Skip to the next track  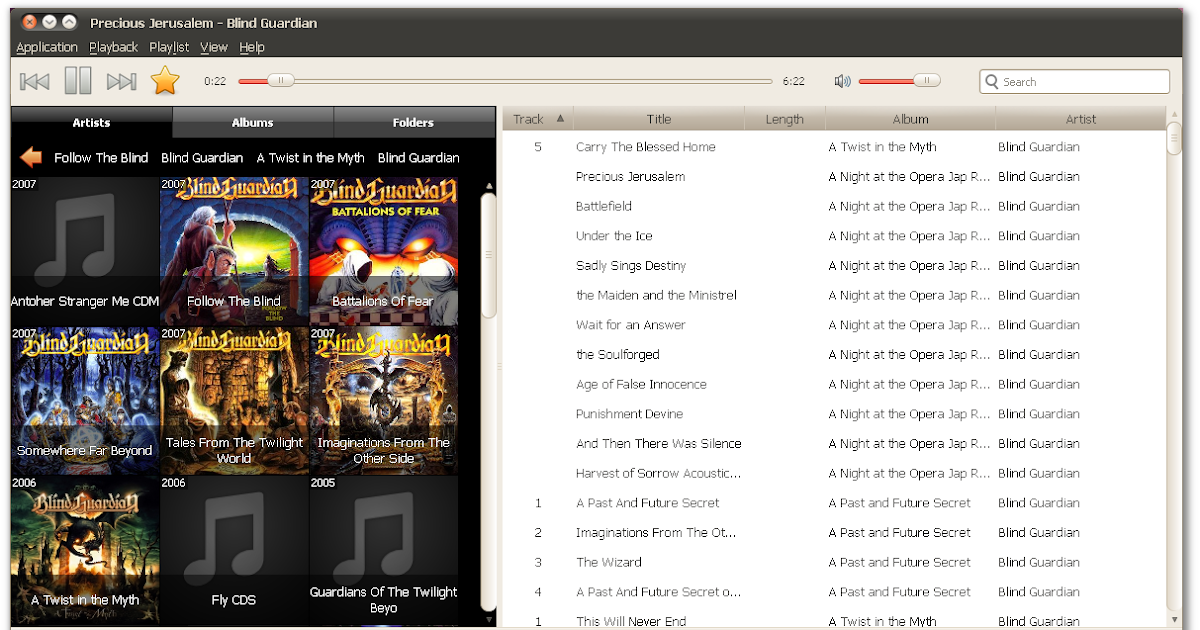(x=121, y=82)
